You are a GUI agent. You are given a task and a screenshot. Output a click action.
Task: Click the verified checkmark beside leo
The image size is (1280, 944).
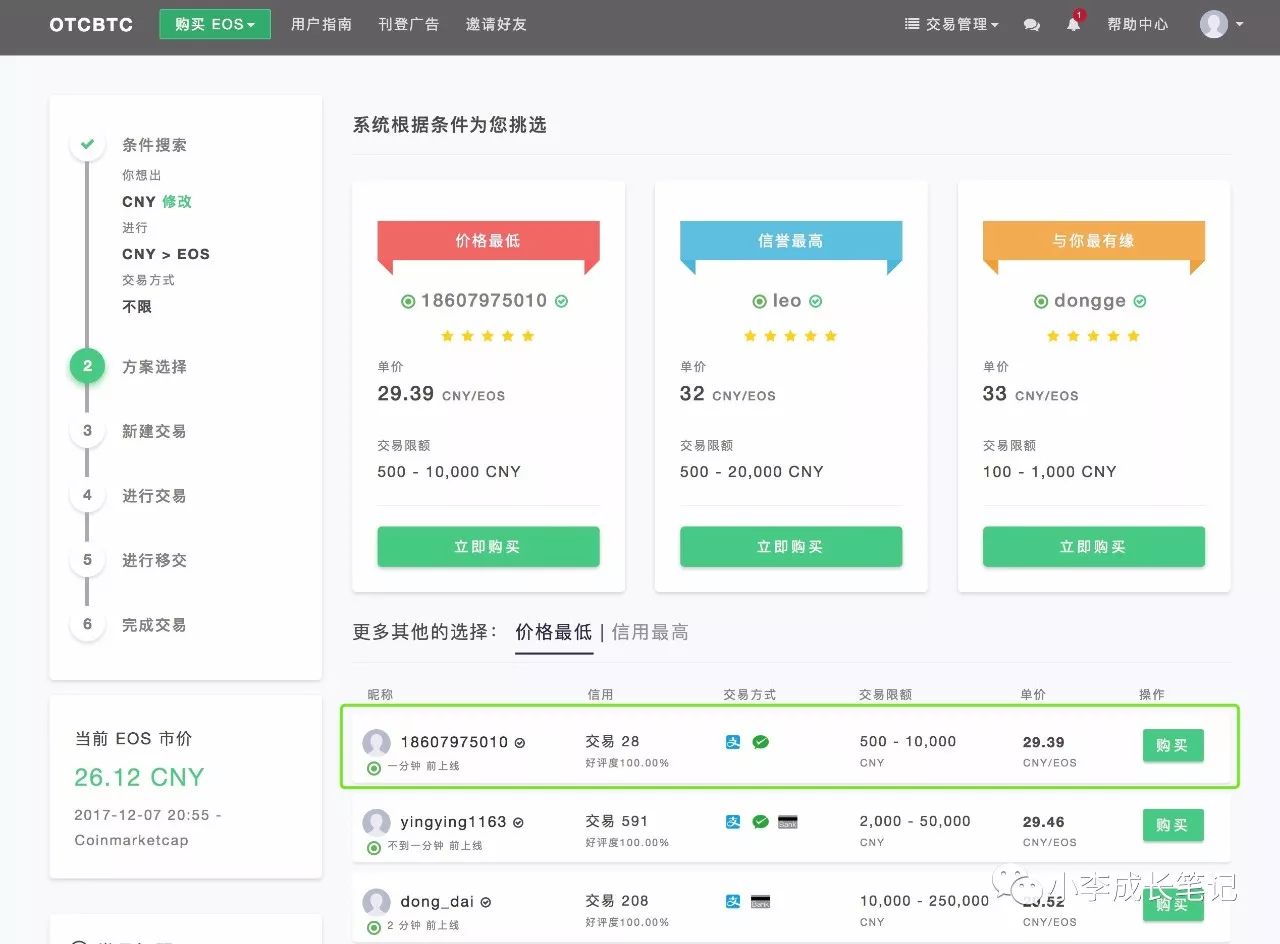pyautogui.click(x=815, y=301)
